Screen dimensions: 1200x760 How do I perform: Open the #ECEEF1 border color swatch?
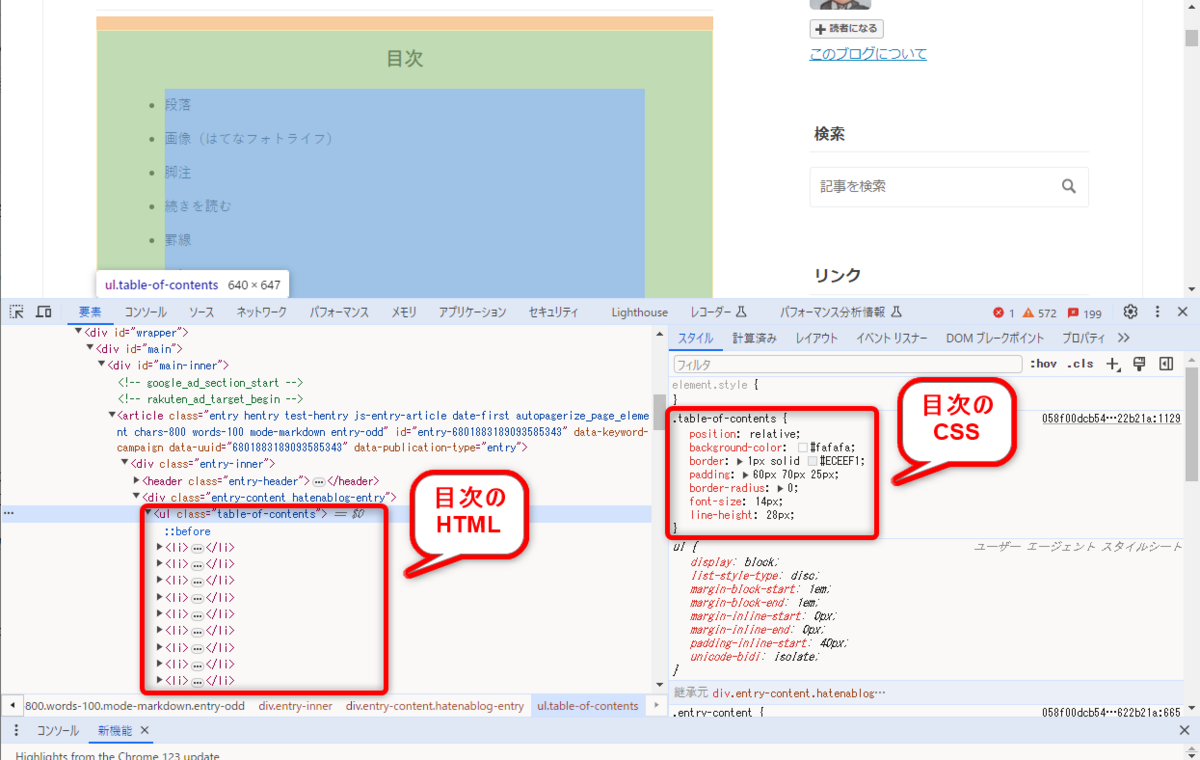click(813, 461)
